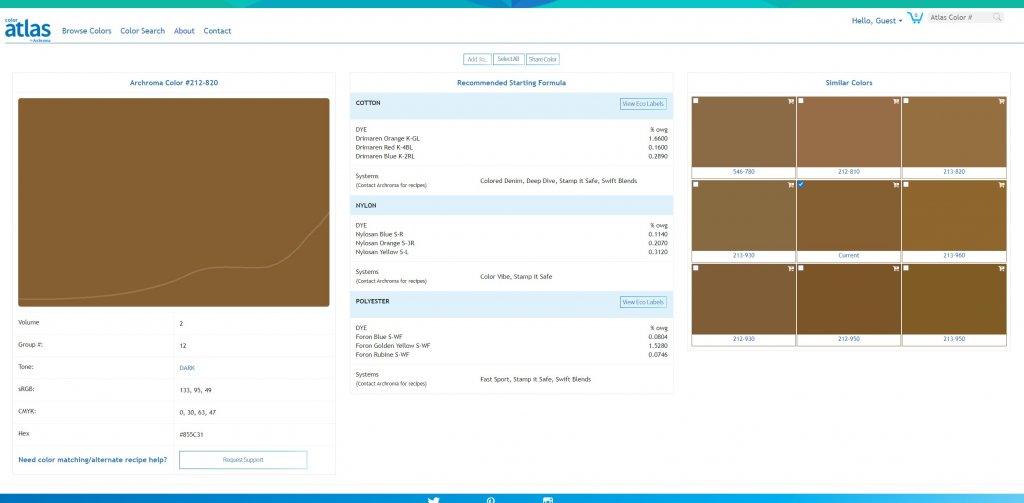Click the search magnifier icon
The height and width of the screenshot is (503, 1024).
(x=996, y=17)
